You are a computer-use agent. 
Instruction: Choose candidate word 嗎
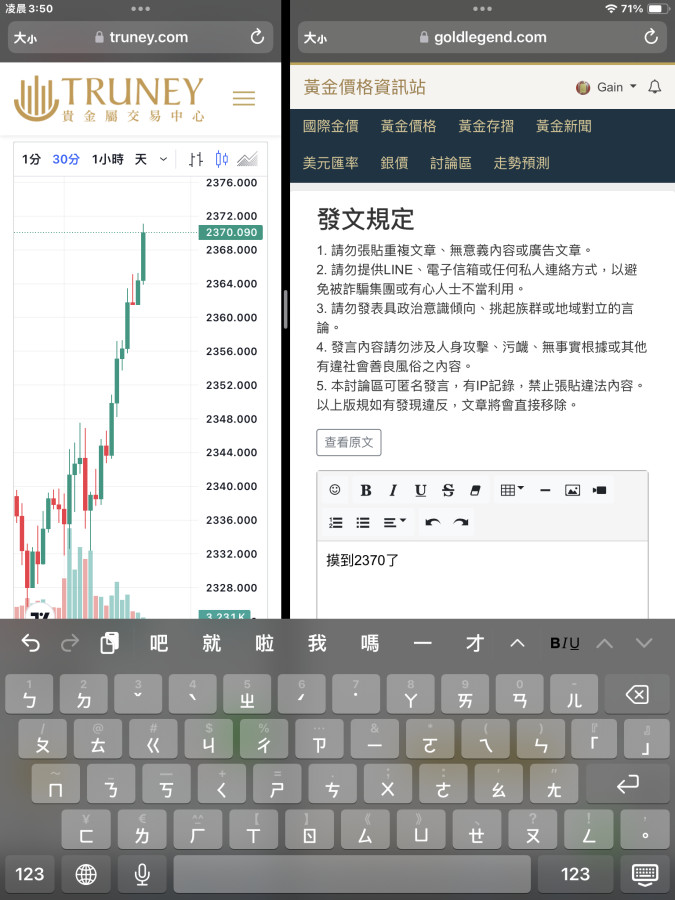370,643
